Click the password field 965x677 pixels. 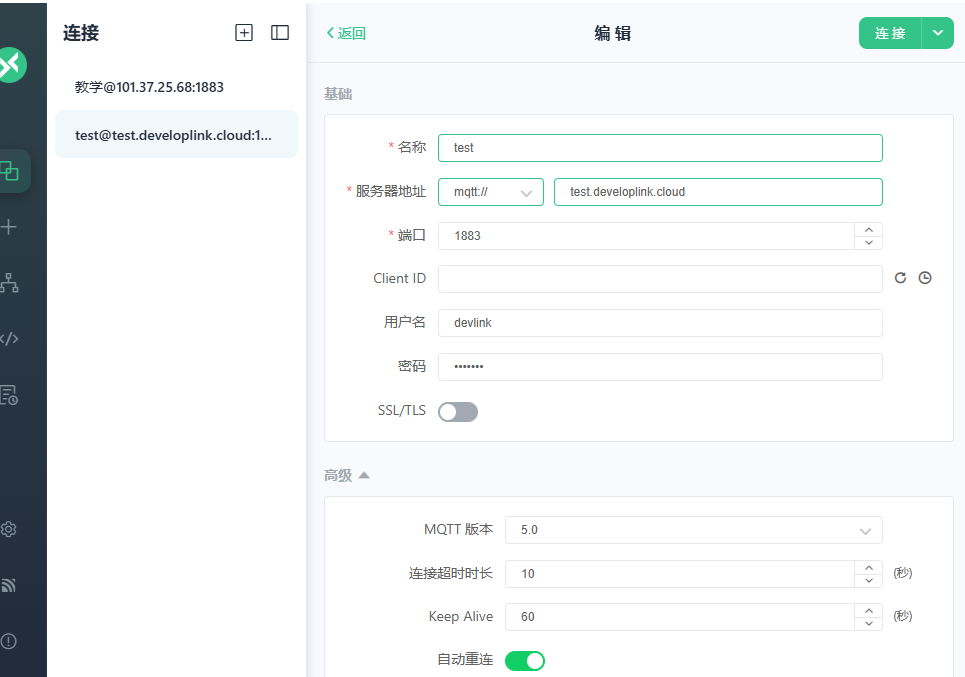point(660,367)
